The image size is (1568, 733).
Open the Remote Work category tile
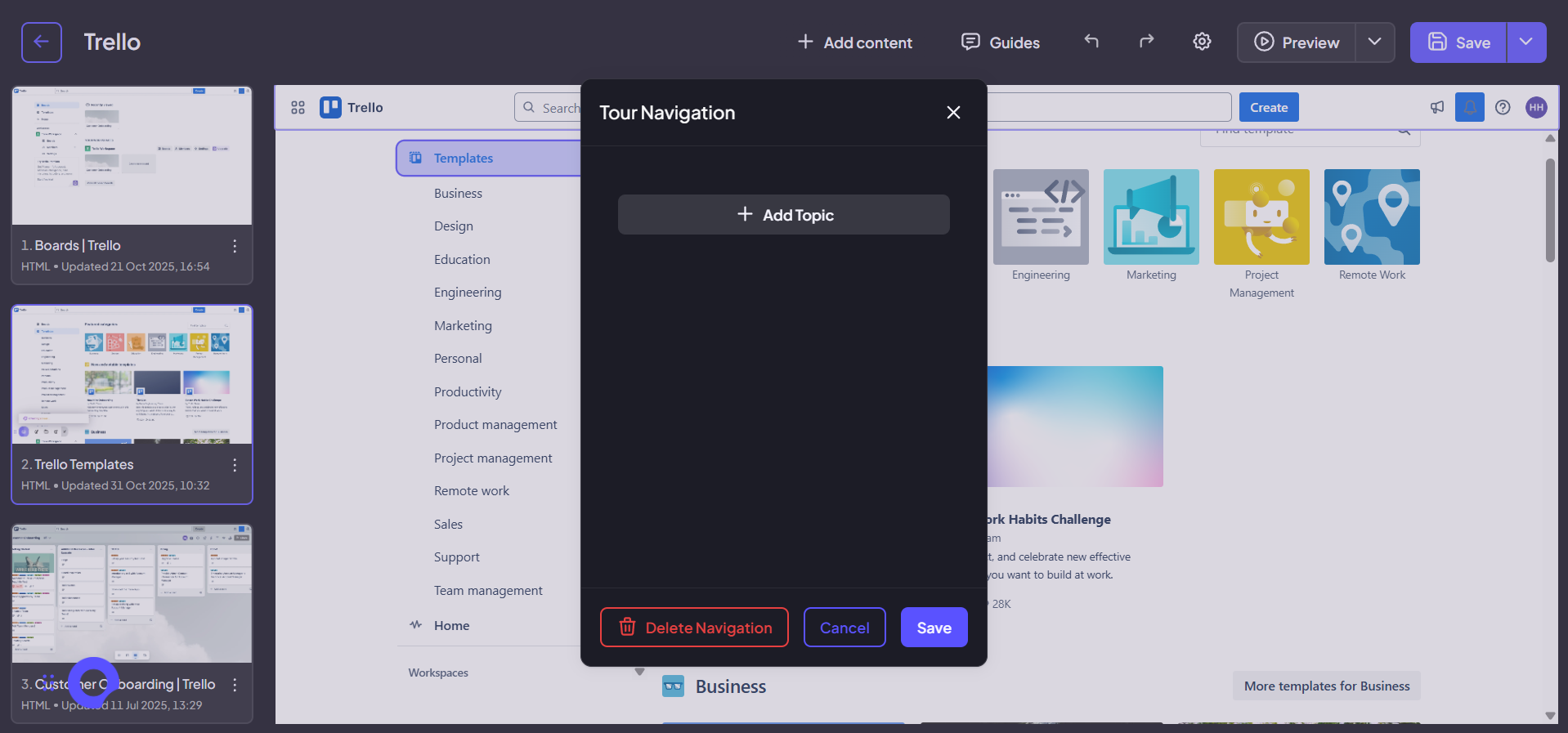click(x=1372, y=217)
